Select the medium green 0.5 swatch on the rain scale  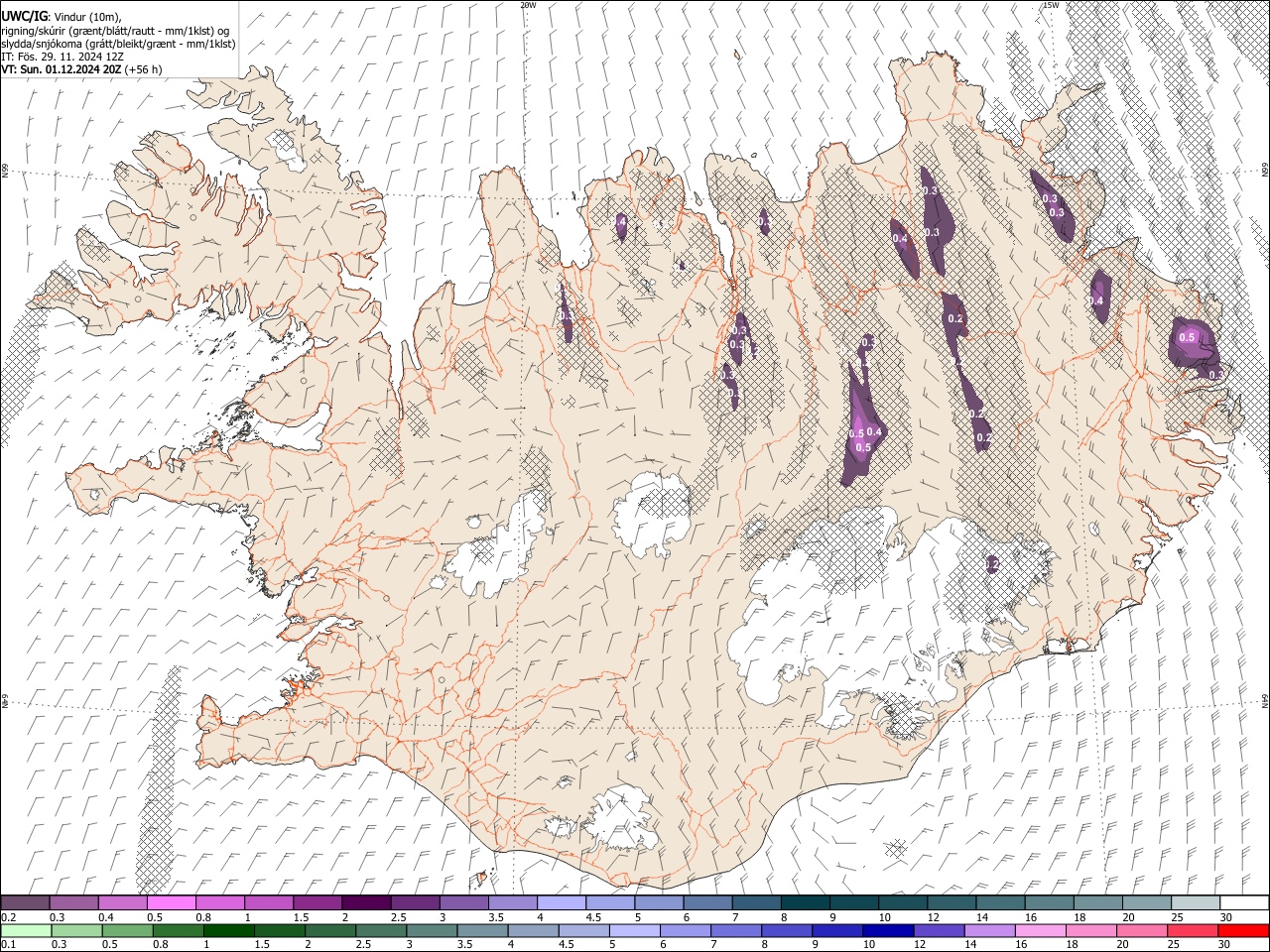point(127,930)
